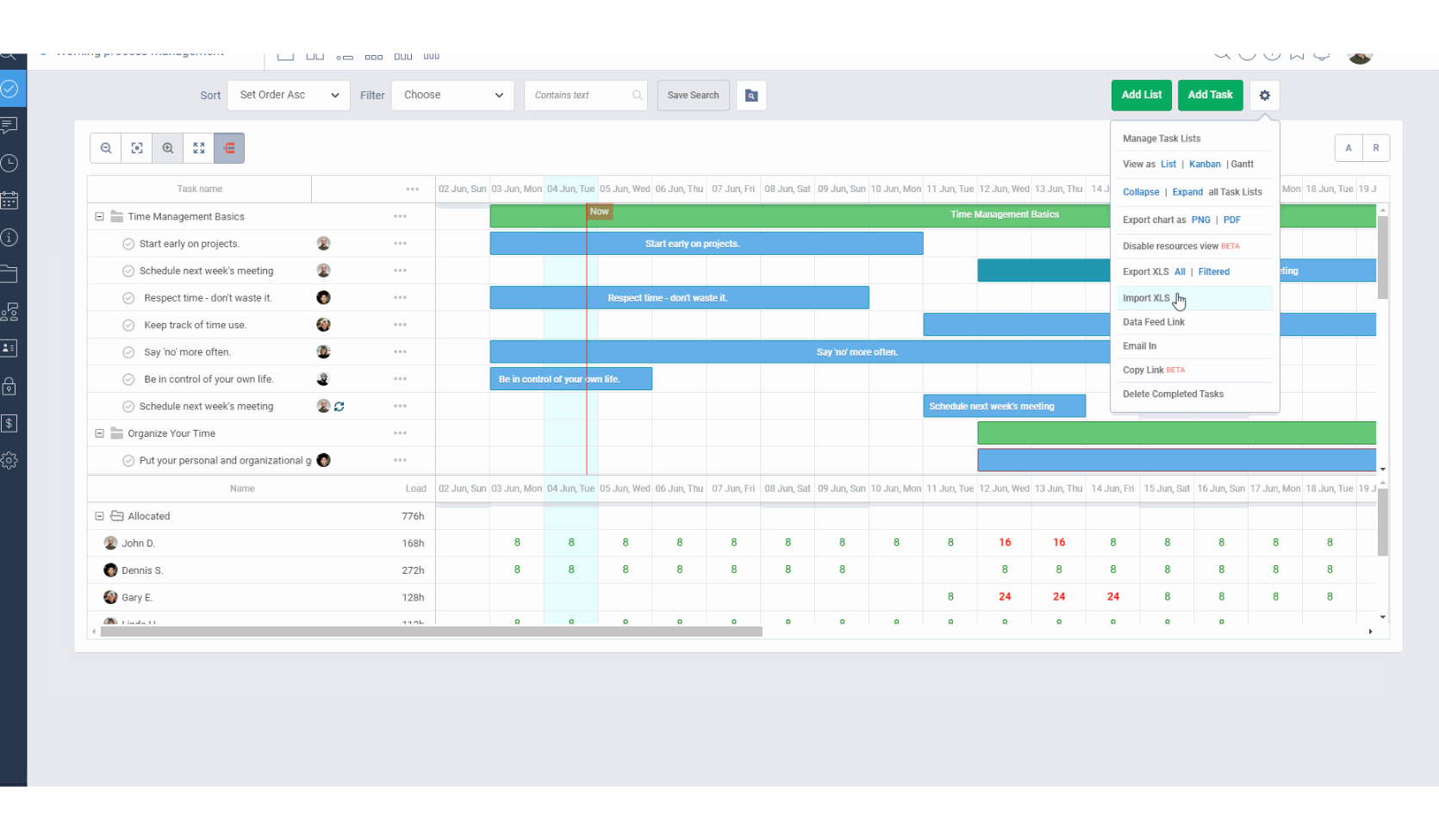
Task: Toggle the critical path highlight icon
Action: [228, 147]
